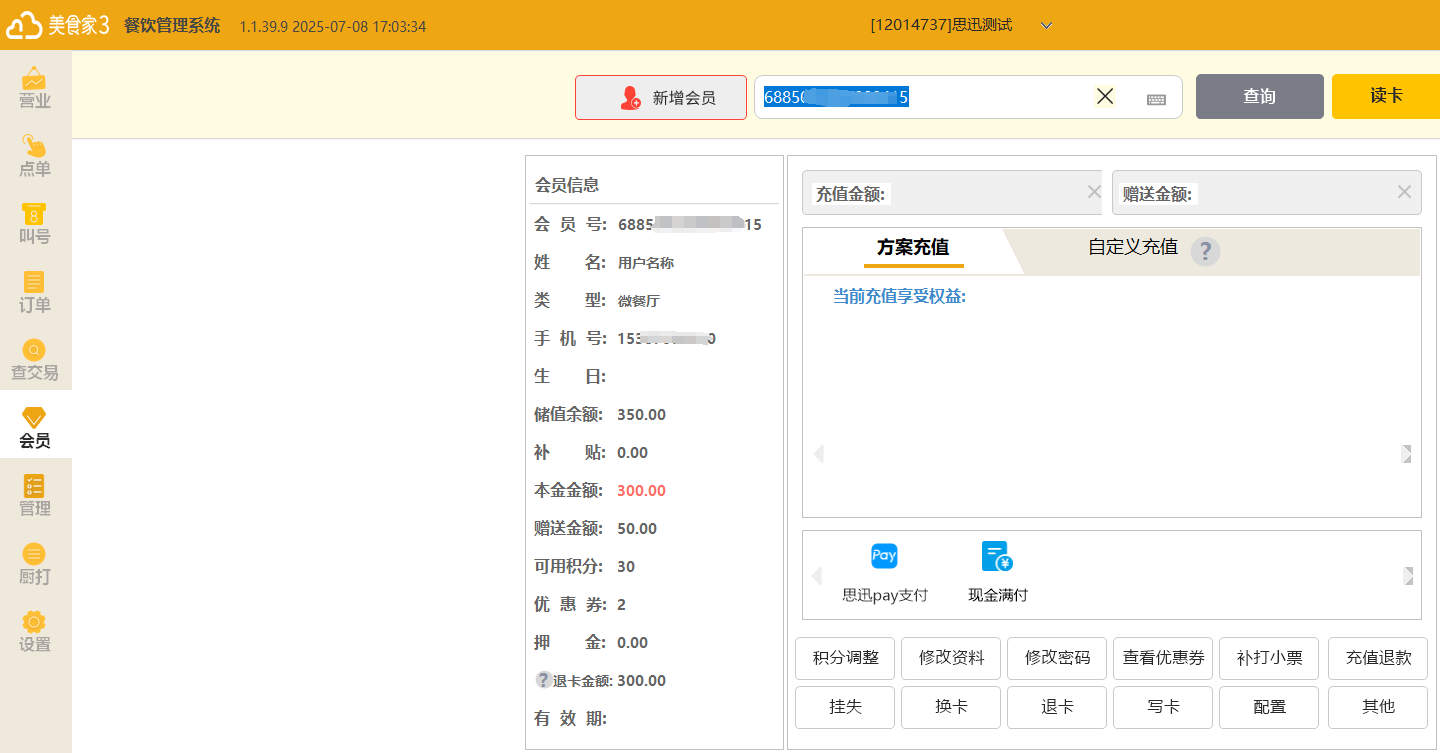Open the 查交易 transaction lookup section
The width and height of the screenshot is (1440, 753).
click(x=35, y=361)
